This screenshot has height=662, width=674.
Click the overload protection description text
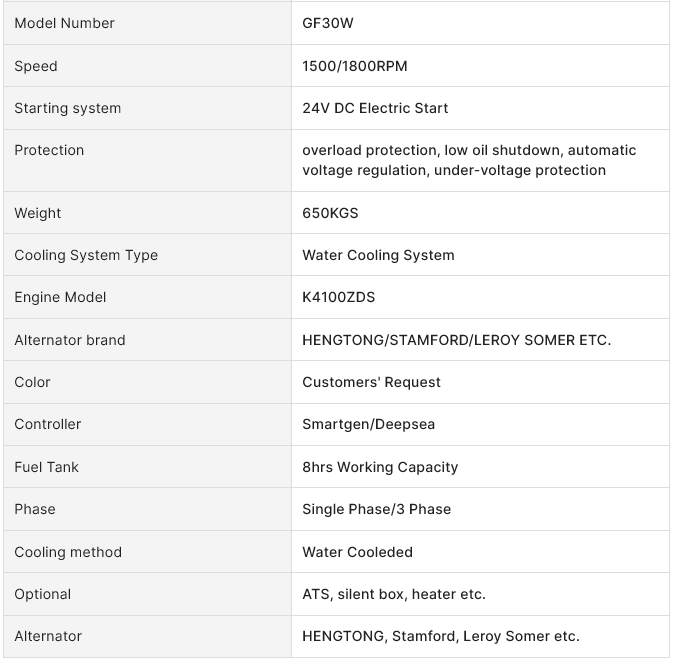tap(469, 160)
